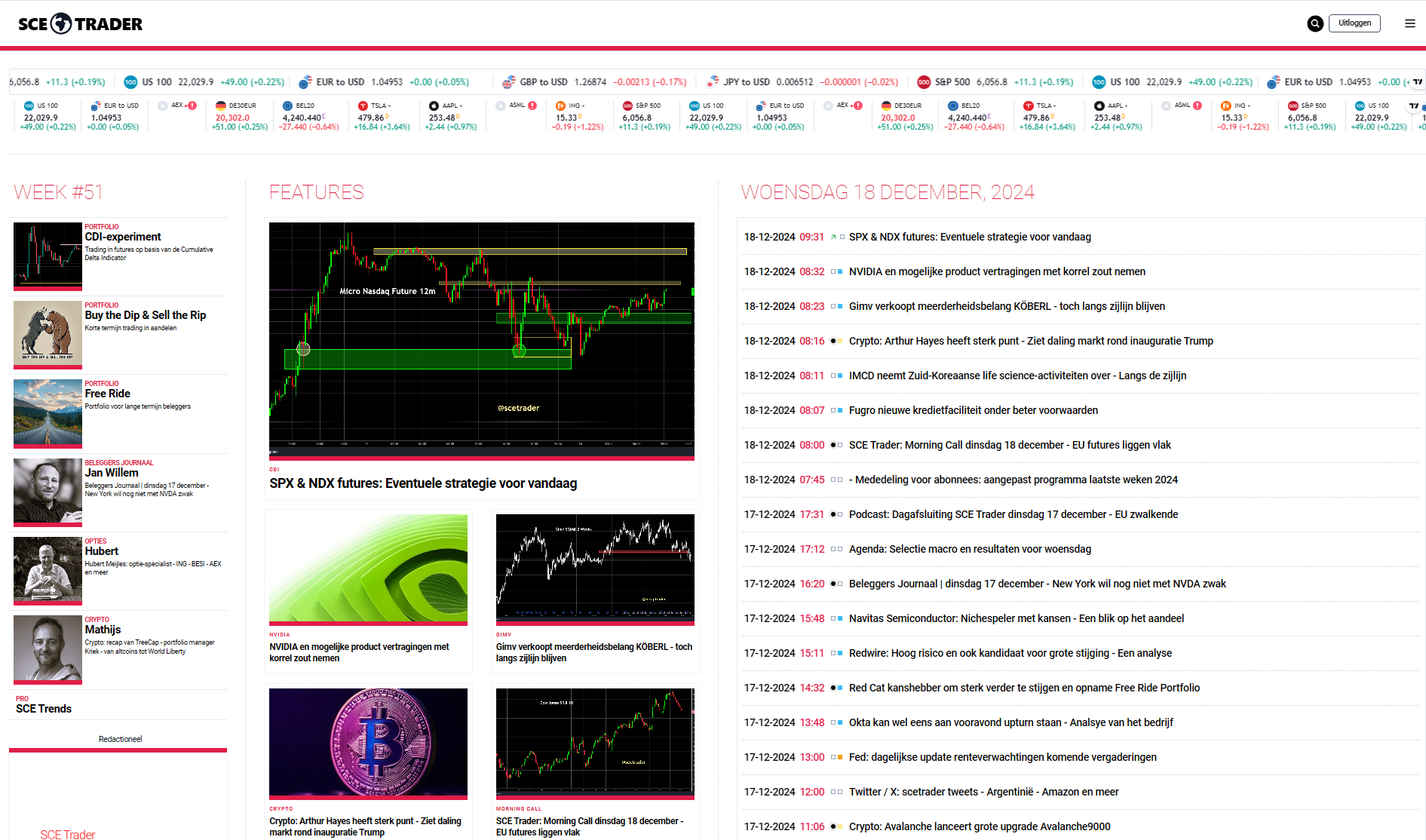Go home via the SCE Trader logo
Image resolution: width=1426 pixels, height=840 pixels.
[80, 24]
